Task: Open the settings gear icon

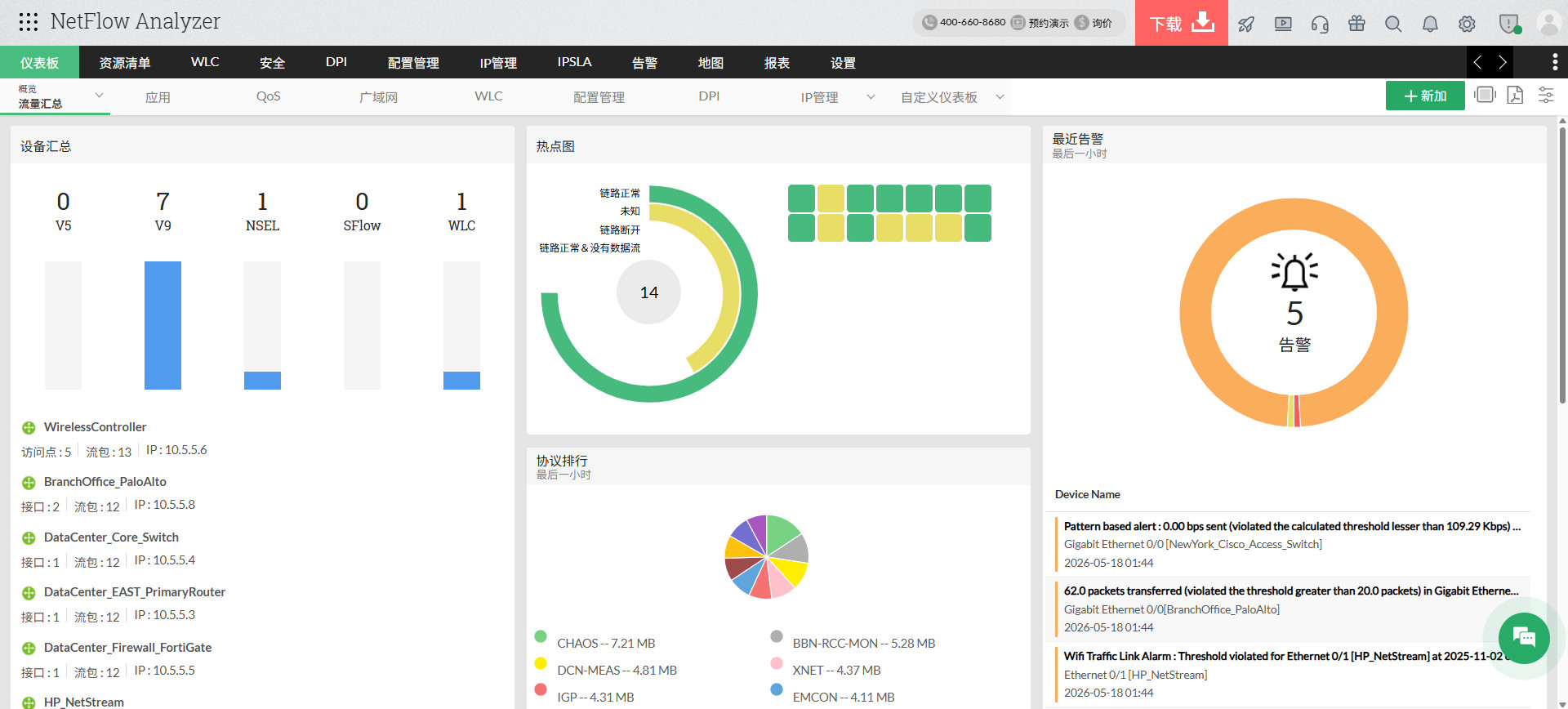Action: click(x=1467, y=24)
